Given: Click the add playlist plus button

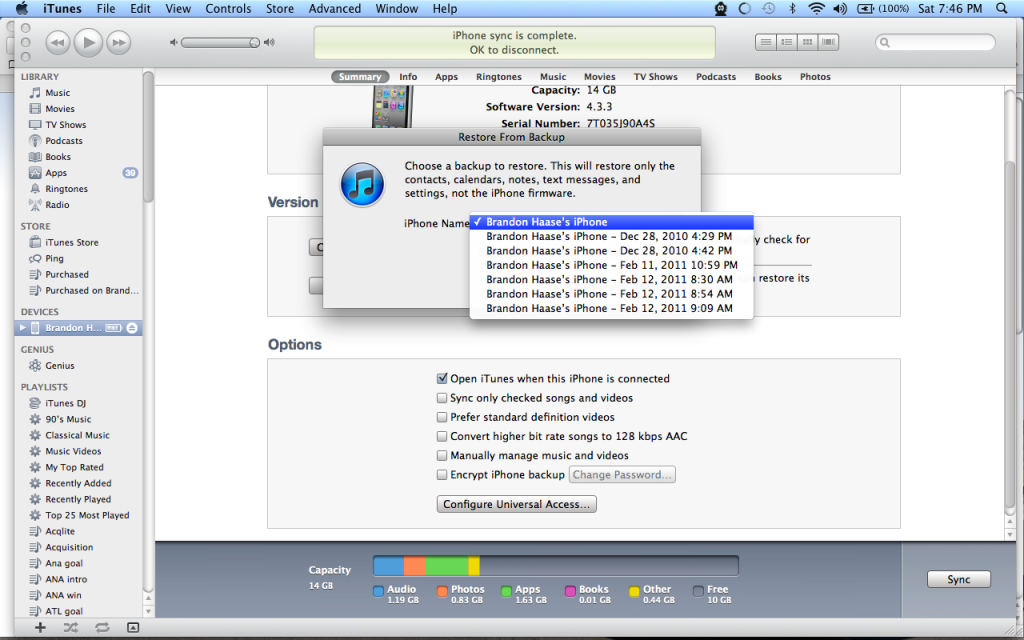Looking at the screenshot, I should (x=40, y=628).
